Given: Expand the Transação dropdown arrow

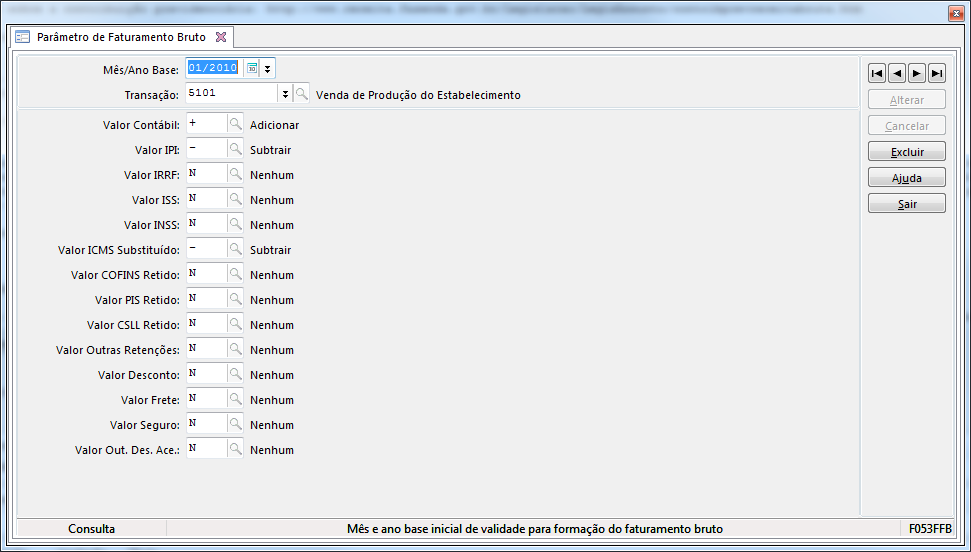Looking at the screenshot, I should [x=285, y=93].
